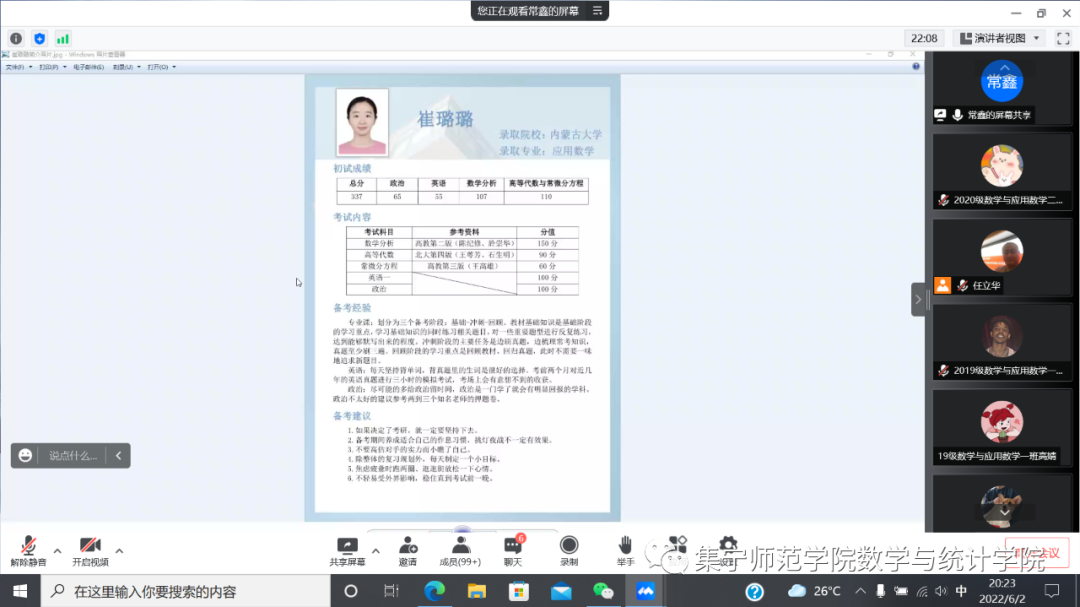
Task: Unmute the microphone (解除静音)
Action: click(29, 551)
